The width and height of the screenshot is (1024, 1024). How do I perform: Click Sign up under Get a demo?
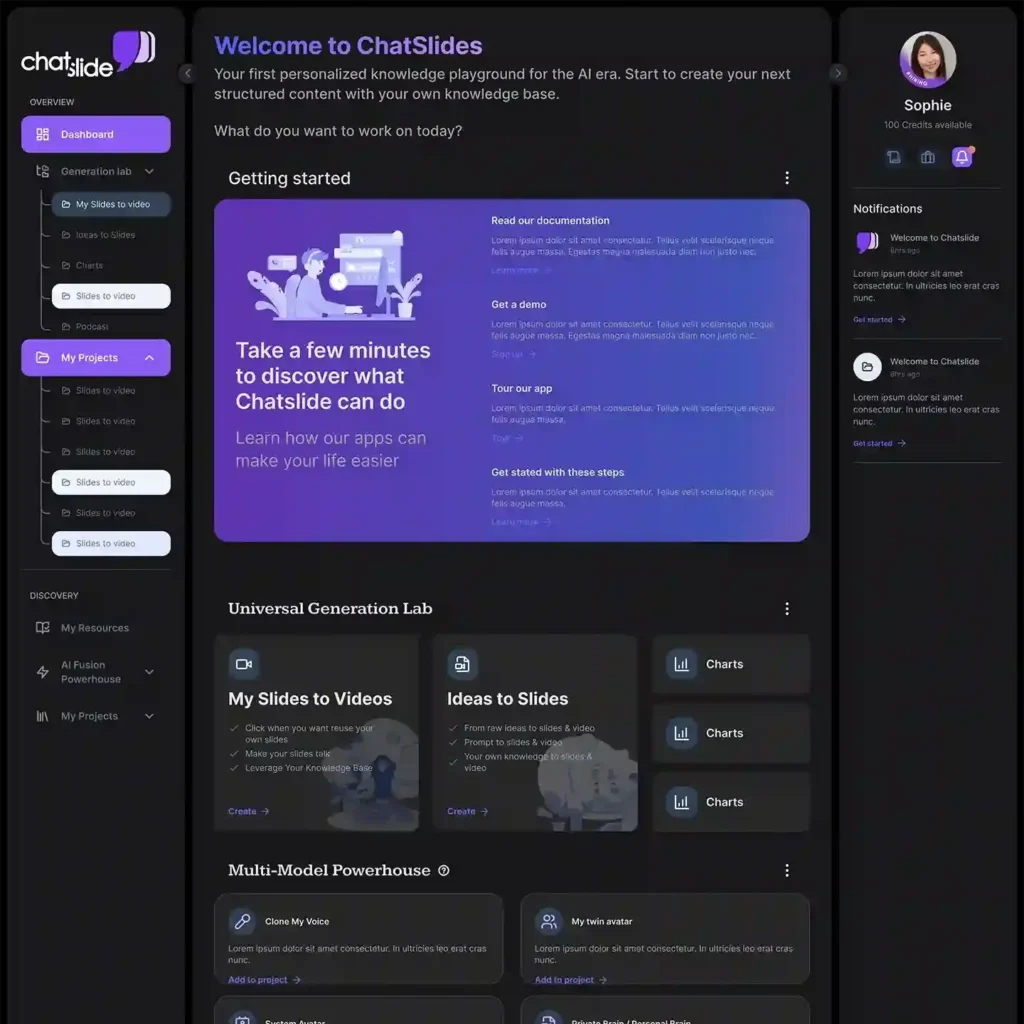[513, 354]
